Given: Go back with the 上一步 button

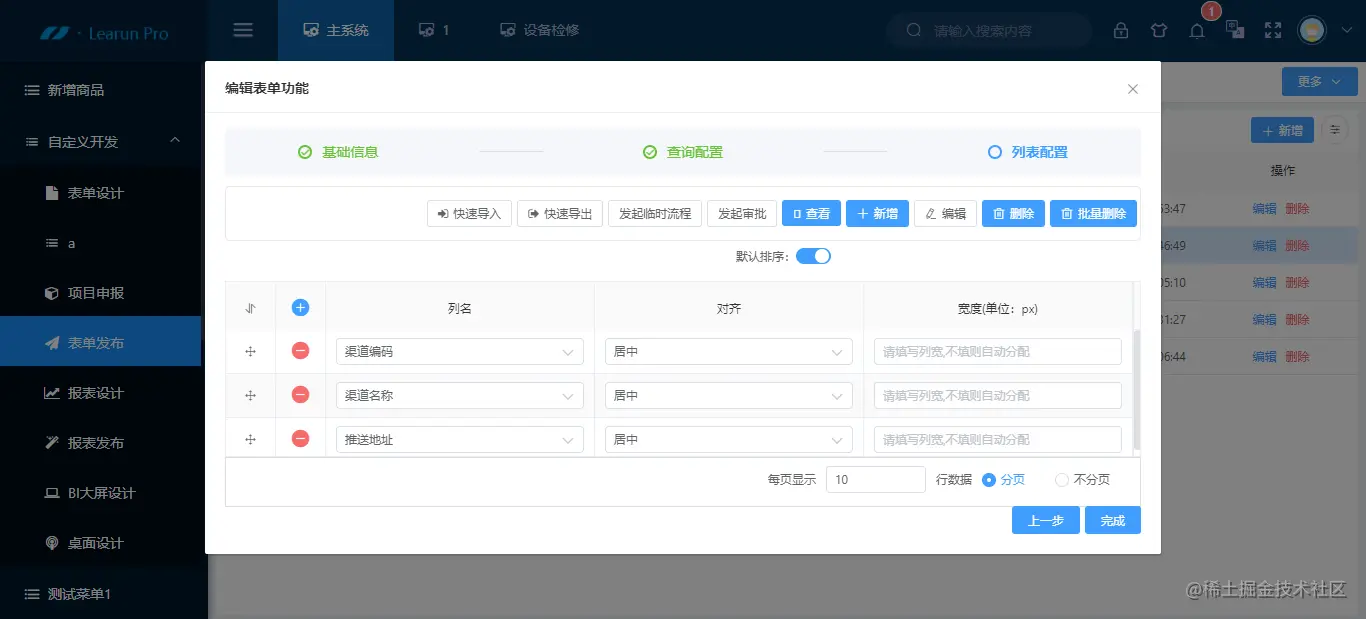Looking at the screenshot, I should (x=1045, y=520).
